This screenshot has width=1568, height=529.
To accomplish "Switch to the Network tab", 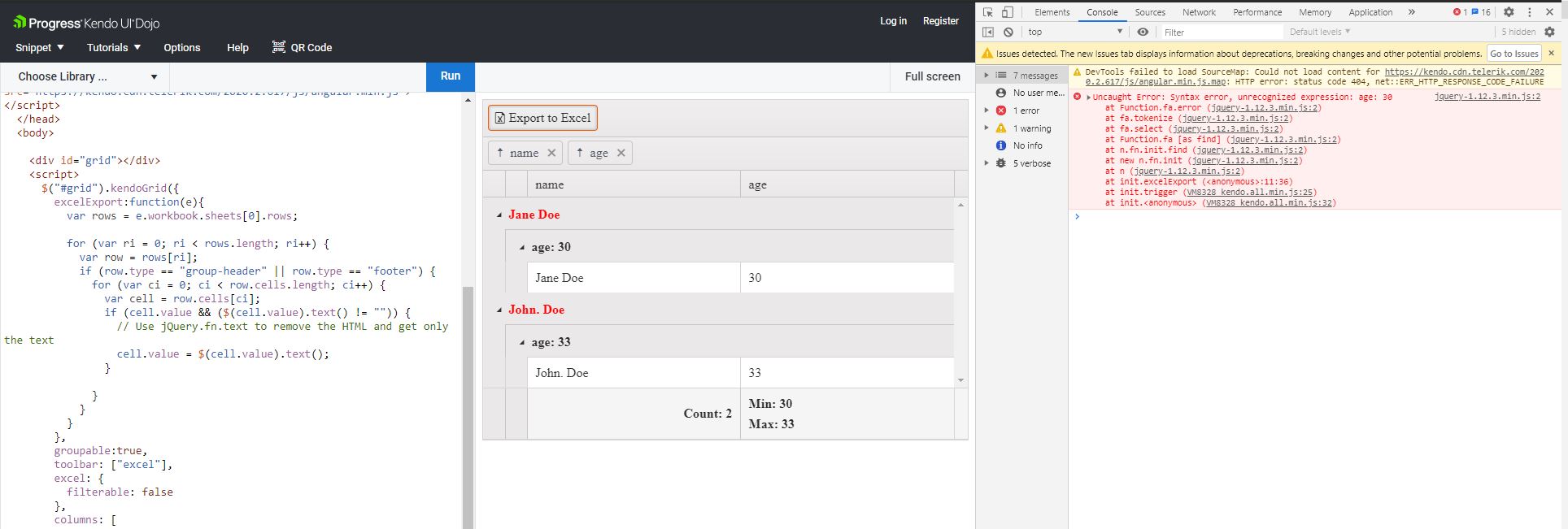I will (x=1199, y=12).
